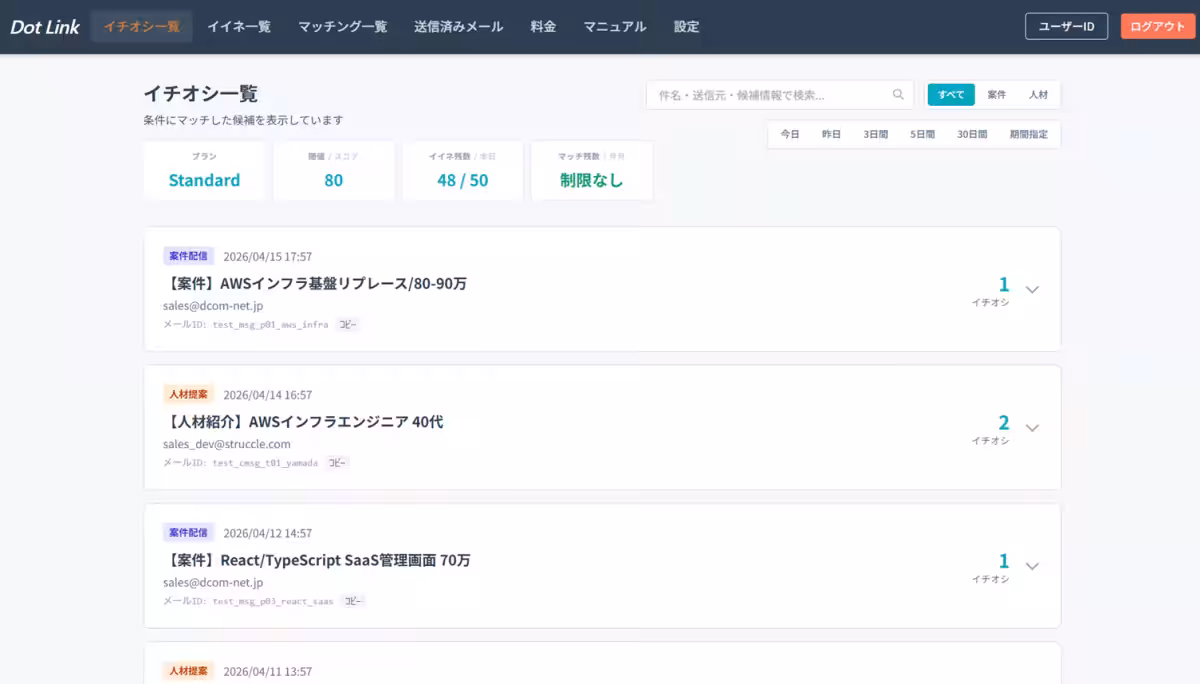Click the イチオシ一覧 page heading

click(x=201, y=94)
